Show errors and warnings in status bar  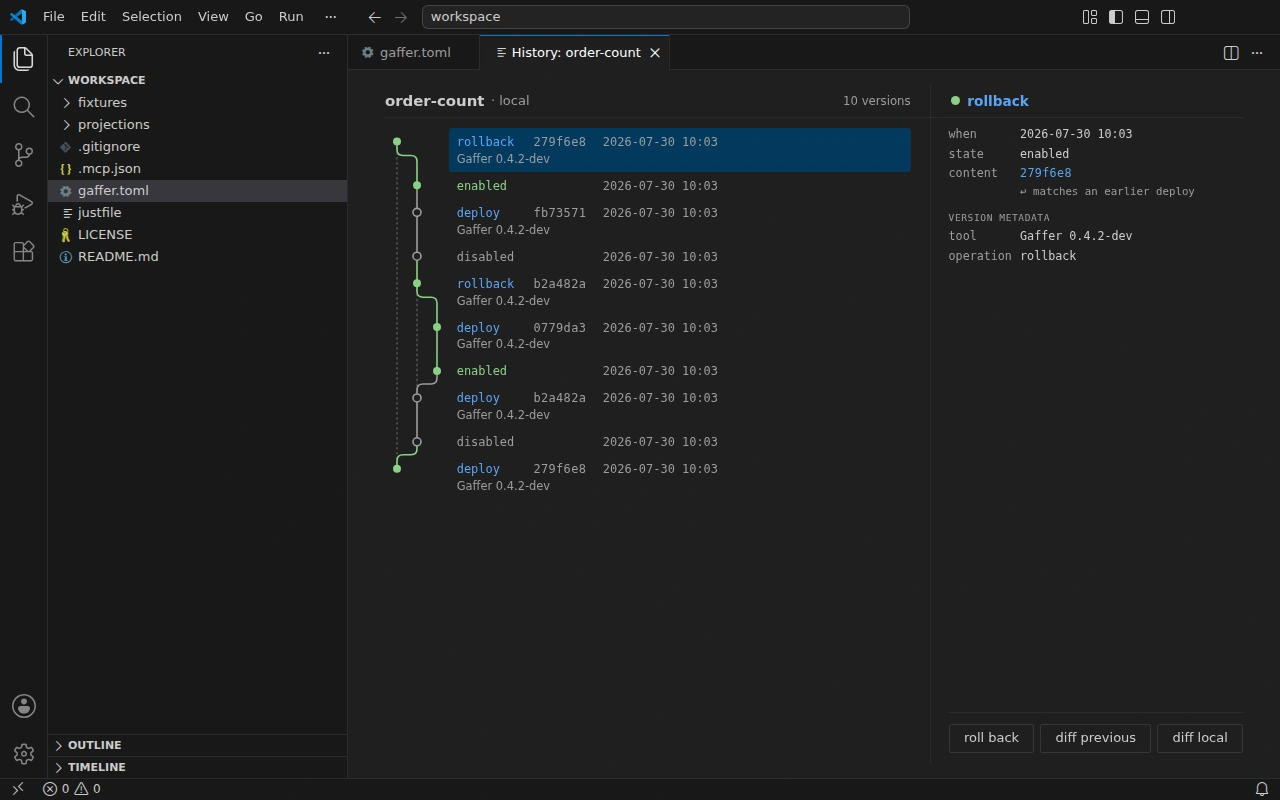(71, 789)
